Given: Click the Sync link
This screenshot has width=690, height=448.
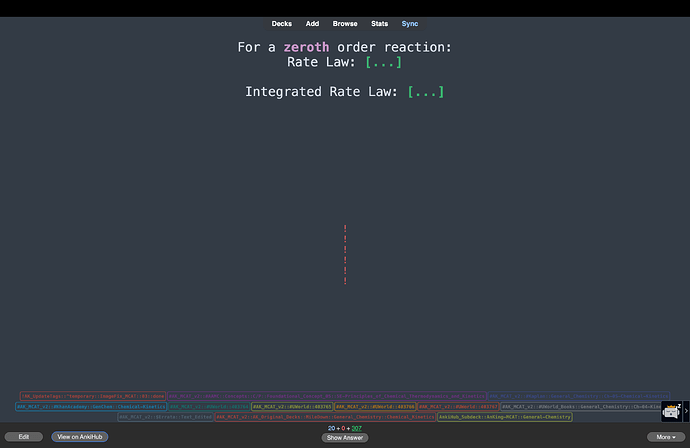Looking at the screenshot, I should pos(410,24).
